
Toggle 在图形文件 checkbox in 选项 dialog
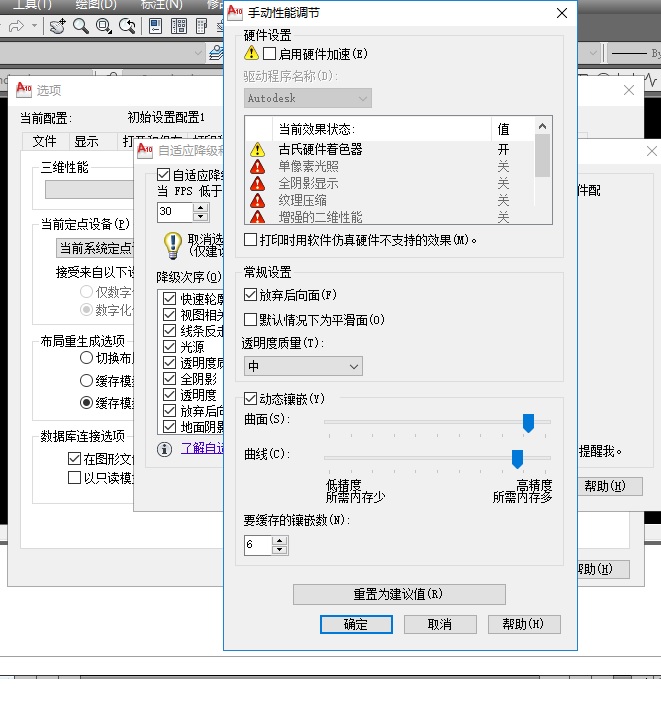coord(74,458)
